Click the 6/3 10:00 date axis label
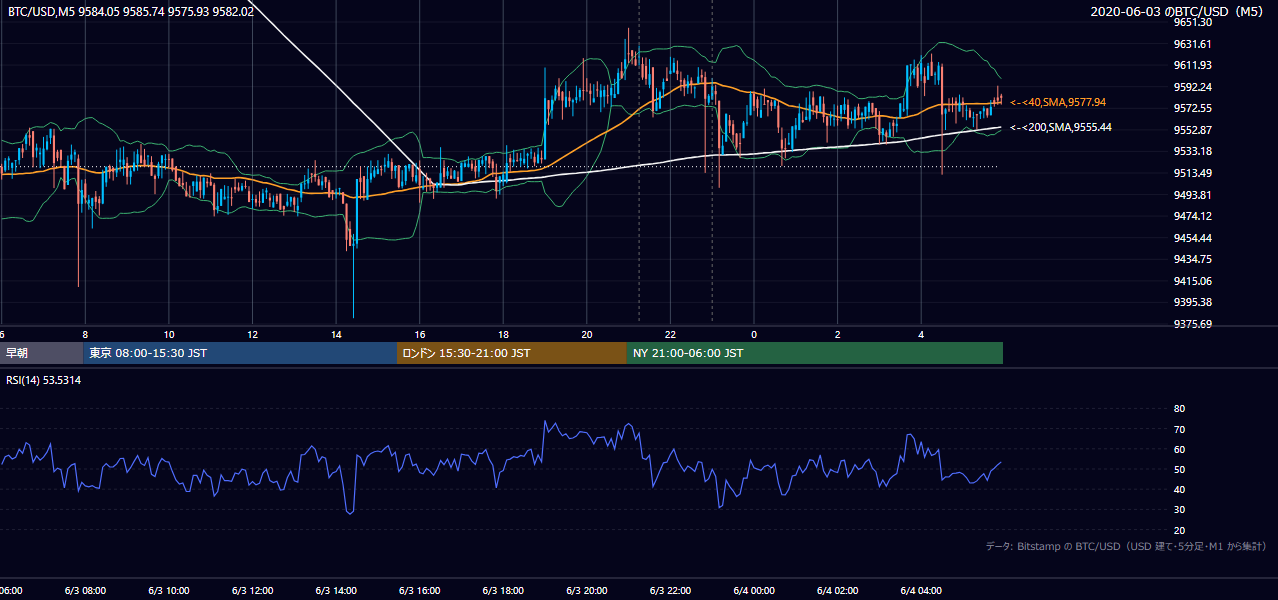 169,590
